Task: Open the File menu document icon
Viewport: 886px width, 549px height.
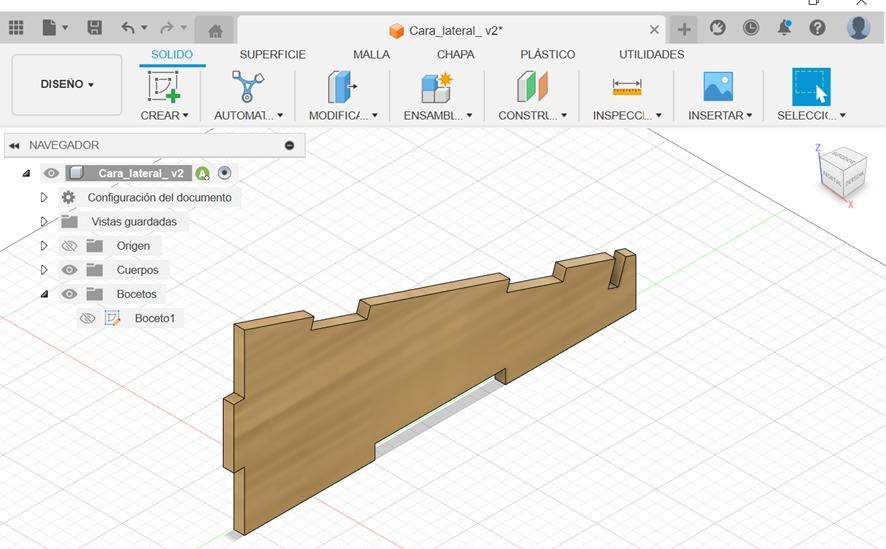Action: [50, 28]
